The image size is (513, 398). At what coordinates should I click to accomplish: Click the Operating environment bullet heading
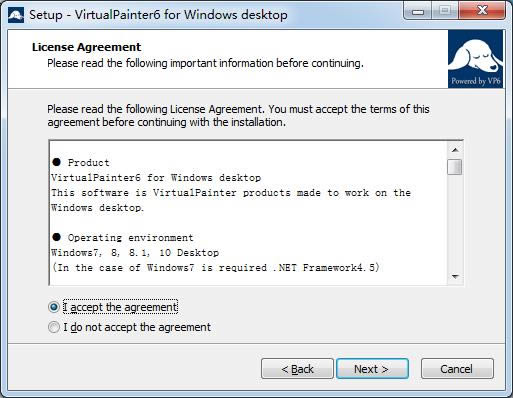coord(122,237)
